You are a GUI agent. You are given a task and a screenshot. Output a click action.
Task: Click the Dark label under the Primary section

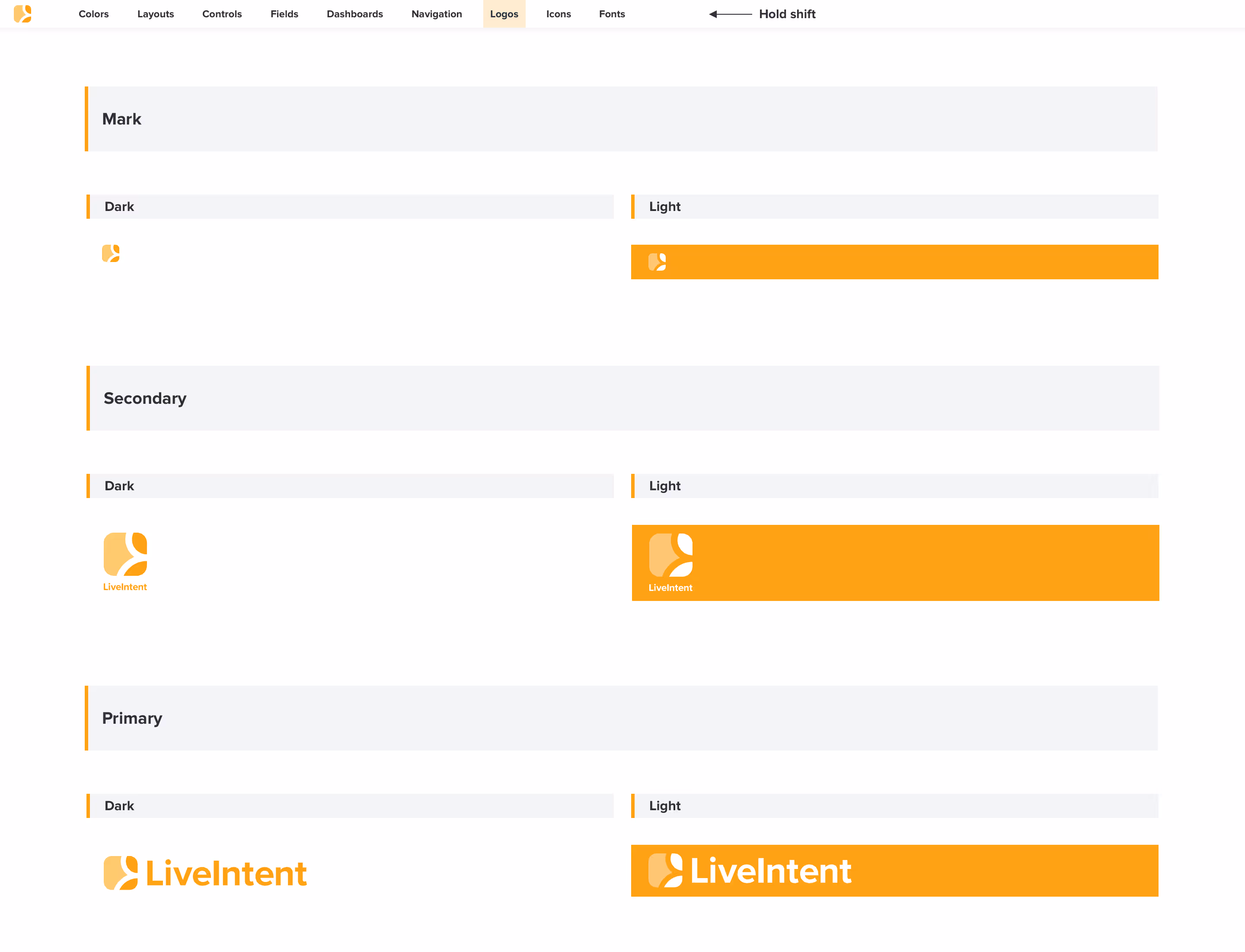click(x=120, y=806)
